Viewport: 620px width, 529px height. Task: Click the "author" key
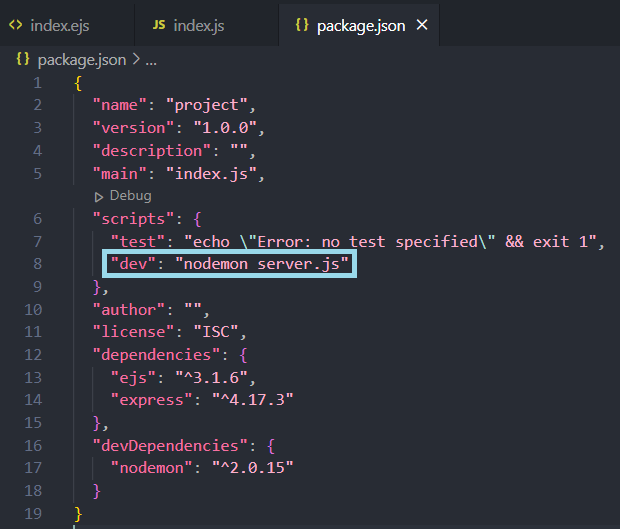pos(129,310)
